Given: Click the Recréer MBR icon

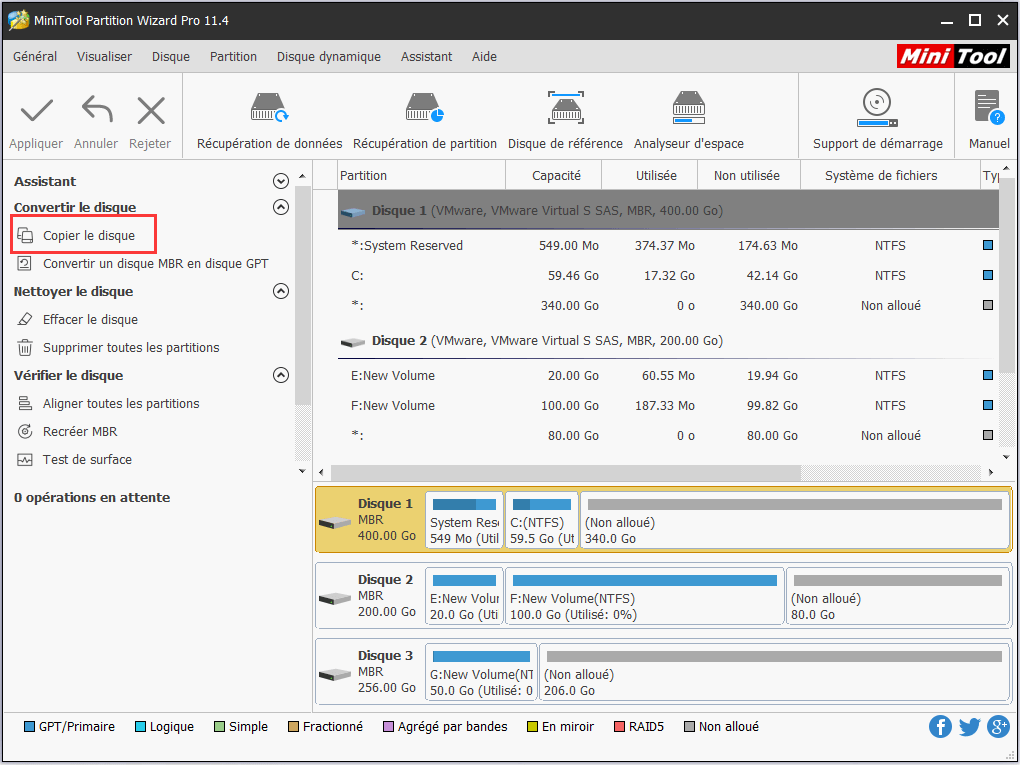Looking at the screenshot, I should 25,431.
